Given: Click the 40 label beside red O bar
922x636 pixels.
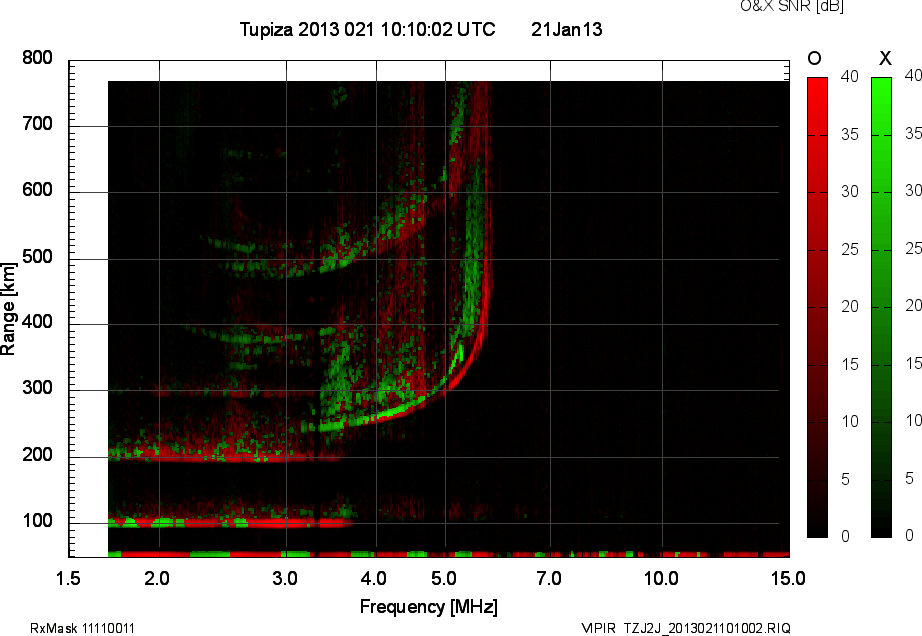Looking at the screenshot, I should (850, 76).
